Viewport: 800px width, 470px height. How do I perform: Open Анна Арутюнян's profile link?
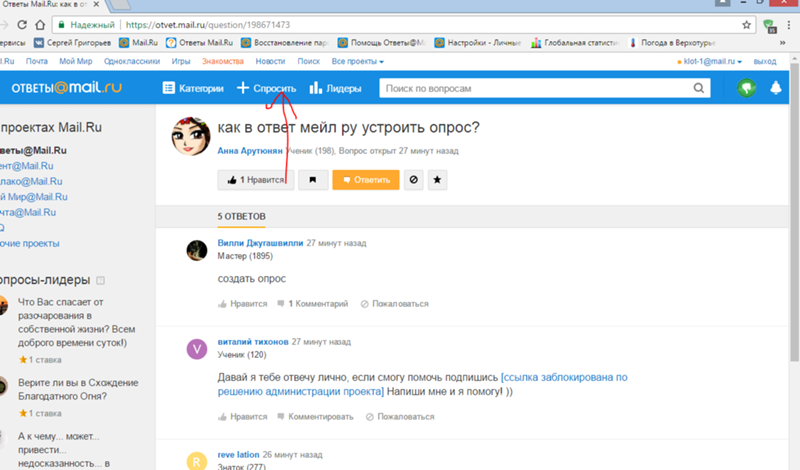(x=249, y=151)
